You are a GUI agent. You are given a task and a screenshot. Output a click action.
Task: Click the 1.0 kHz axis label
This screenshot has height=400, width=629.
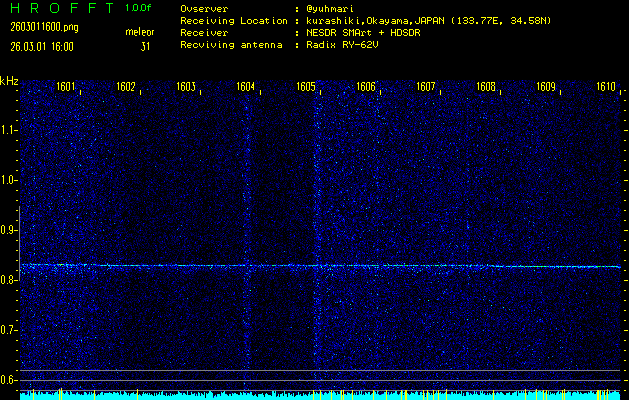point(8,180)
